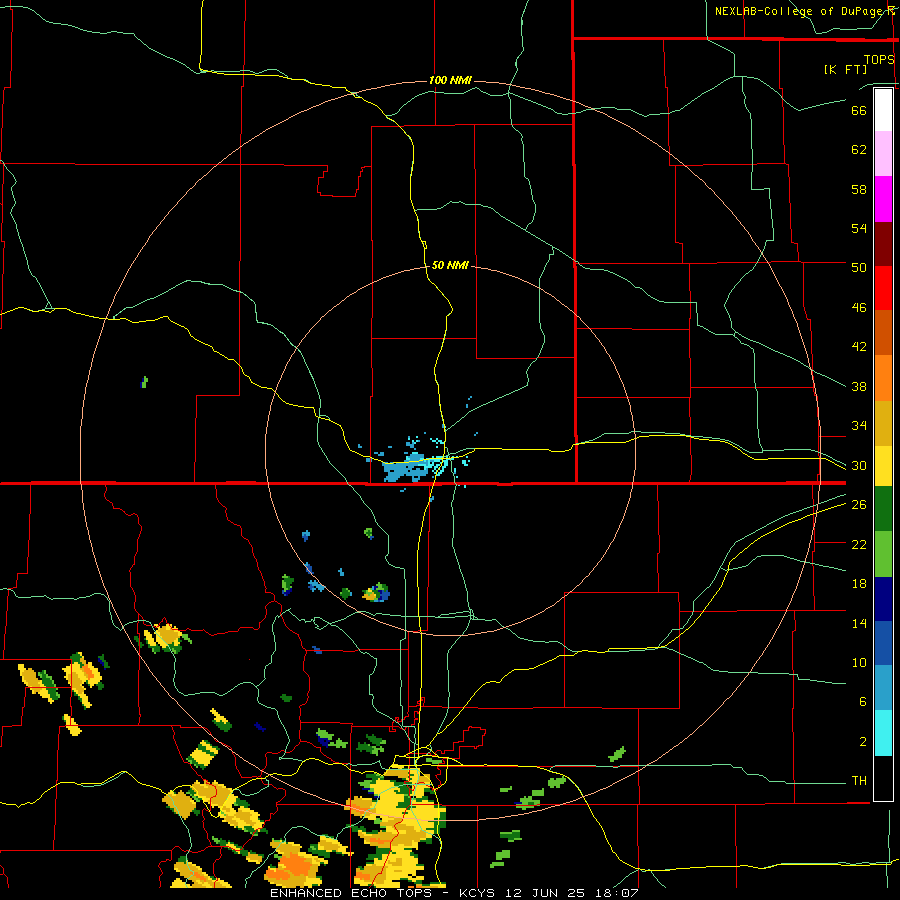Click the 'KCYS' station identifier in caption
Image resolution: width=900 pixels, height=900 pixels.
[x=480, y=893]
